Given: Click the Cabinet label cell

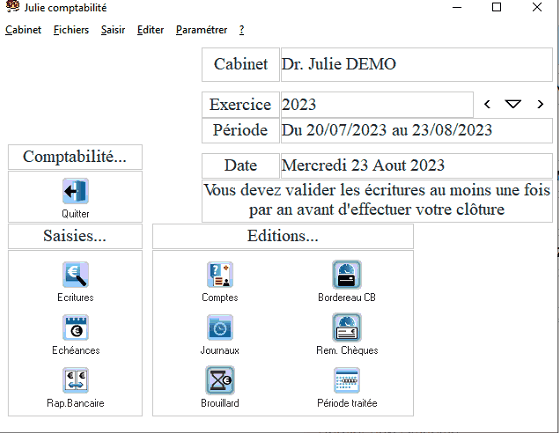Looking at the screenshot, I should tap(241, 65).
